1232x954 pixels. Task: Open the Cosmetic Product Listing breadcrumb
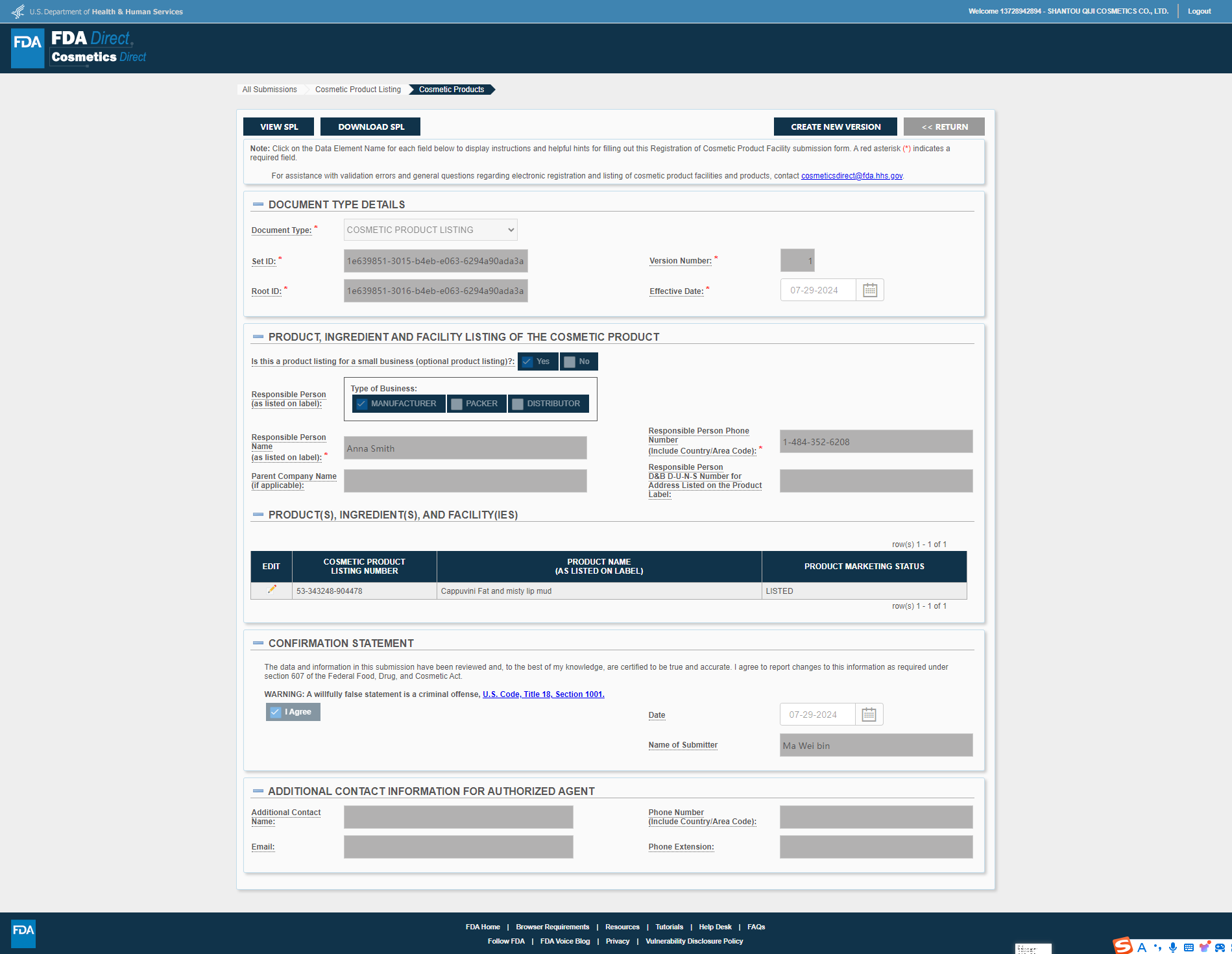(357, 90)
